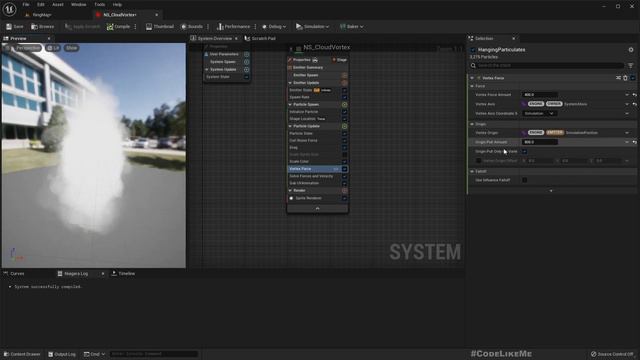Toggle the Initialize Particle module checkbox
This screenshot has width=640, height=360.
[344, 111]
